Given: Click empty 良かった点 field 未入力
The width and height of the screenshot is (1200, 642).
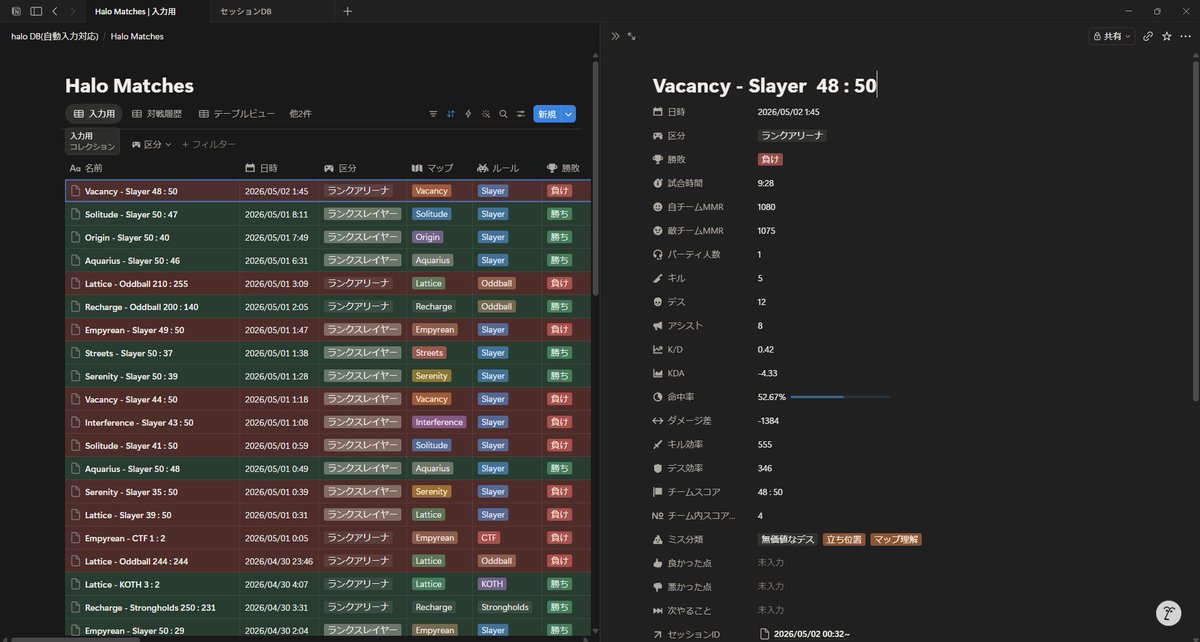Looking at the screenshot, I should click(771, 563).
